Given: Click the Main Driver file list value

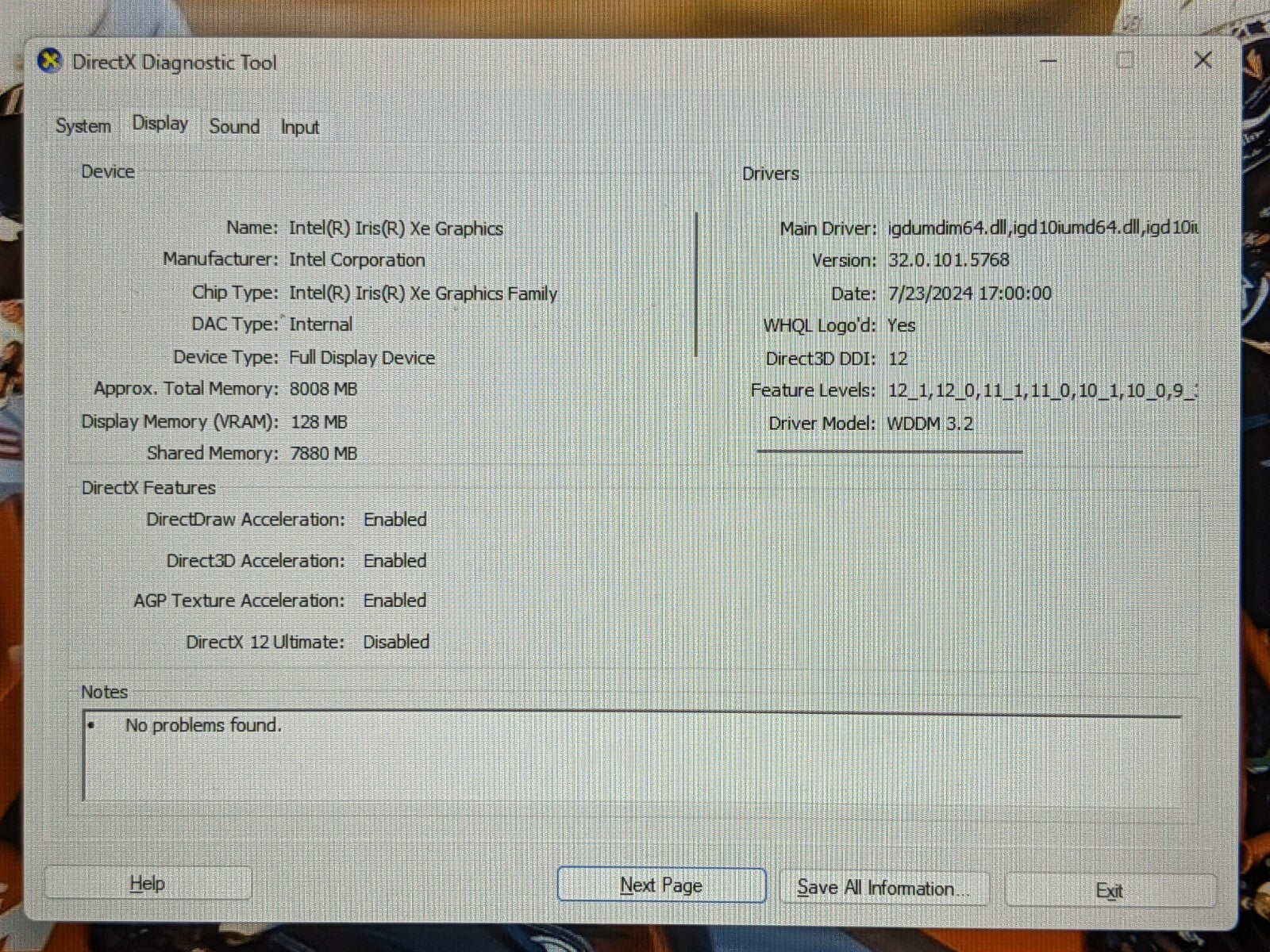Looking at the screenshot, I should [1042, 228].
